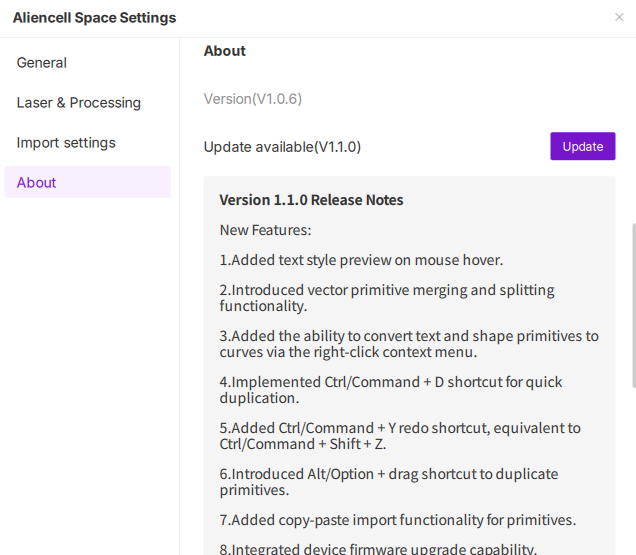This screenshot has height=555, width=636.
Task: Click the Alt/Option drag shortcut note
Action: [x=388, y=482]
